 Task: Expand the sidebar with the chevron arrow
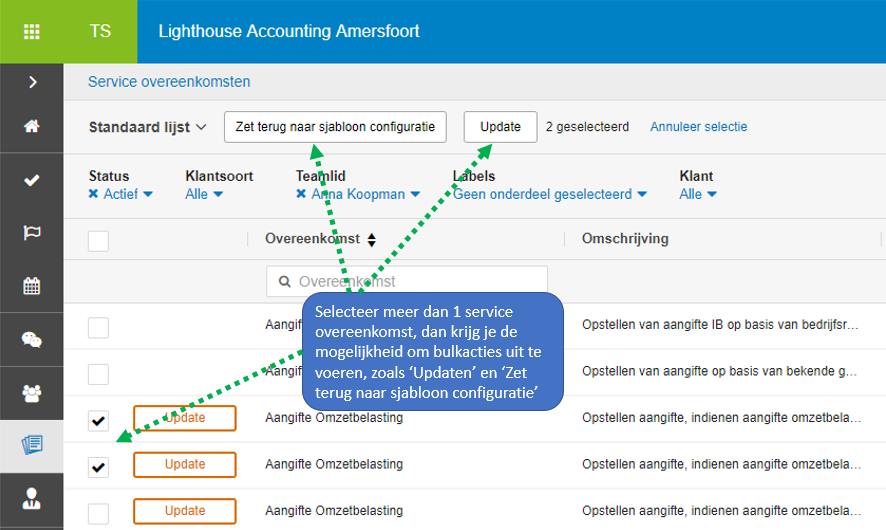[x=31, y=82]
